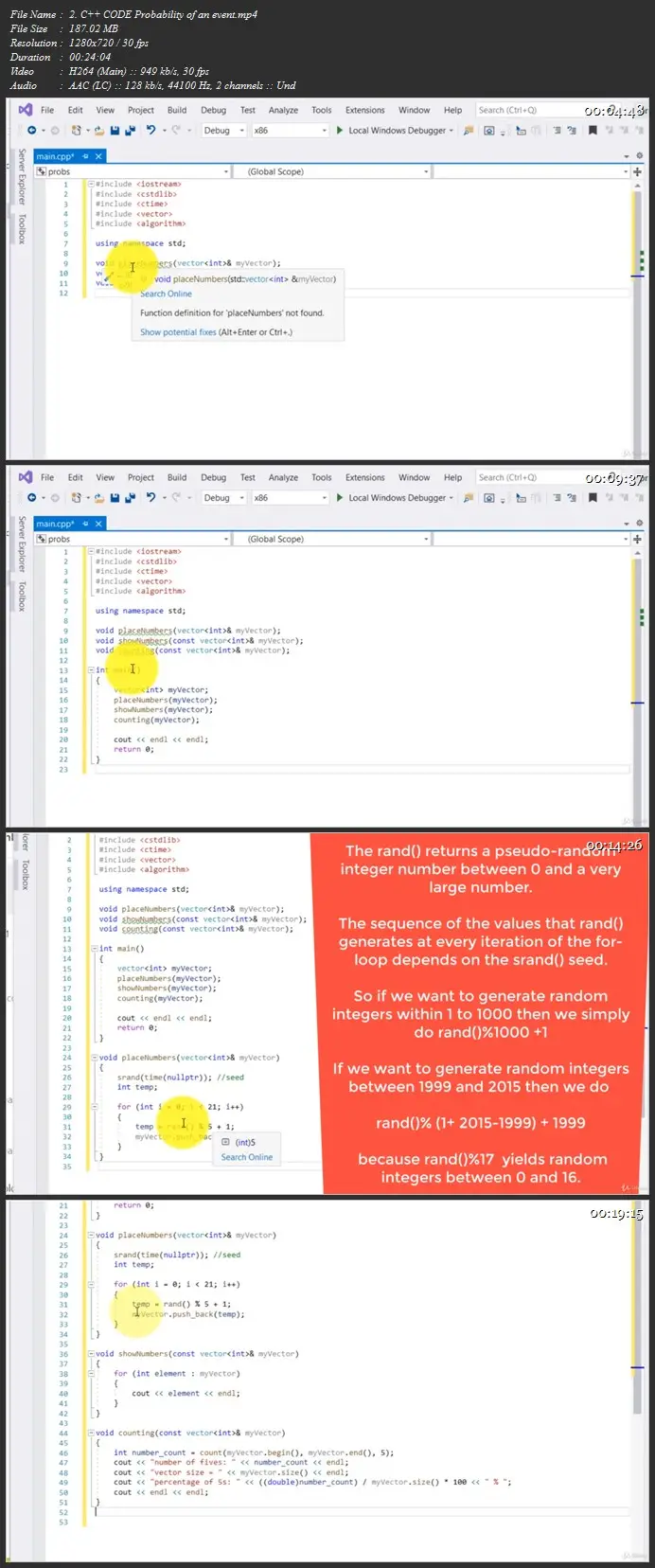
Task: Click navigate backward arrow in 00:04:43 frame
Action: pyautogui.click(x=31, y=131)
